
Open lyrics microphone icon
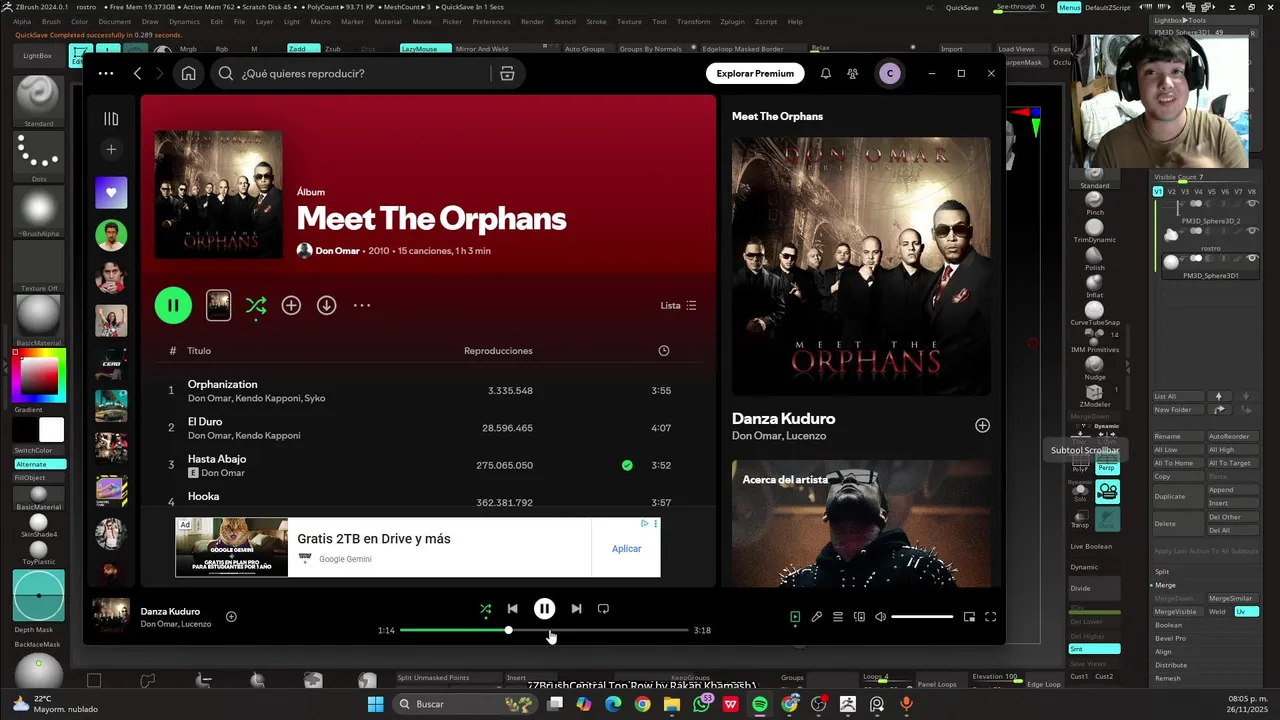816,617
